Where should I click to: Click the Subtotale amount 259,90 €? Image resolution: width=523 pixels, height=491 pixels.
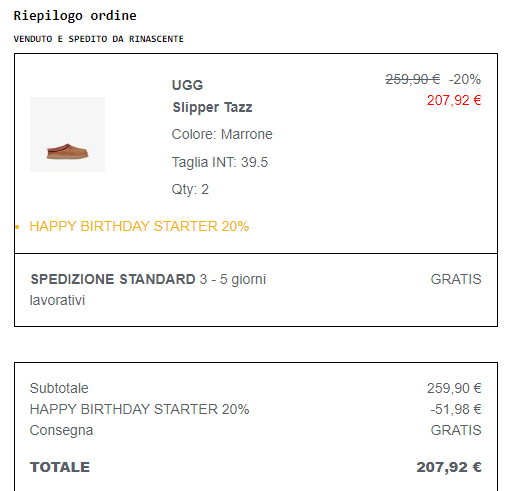tap(454, 388)
